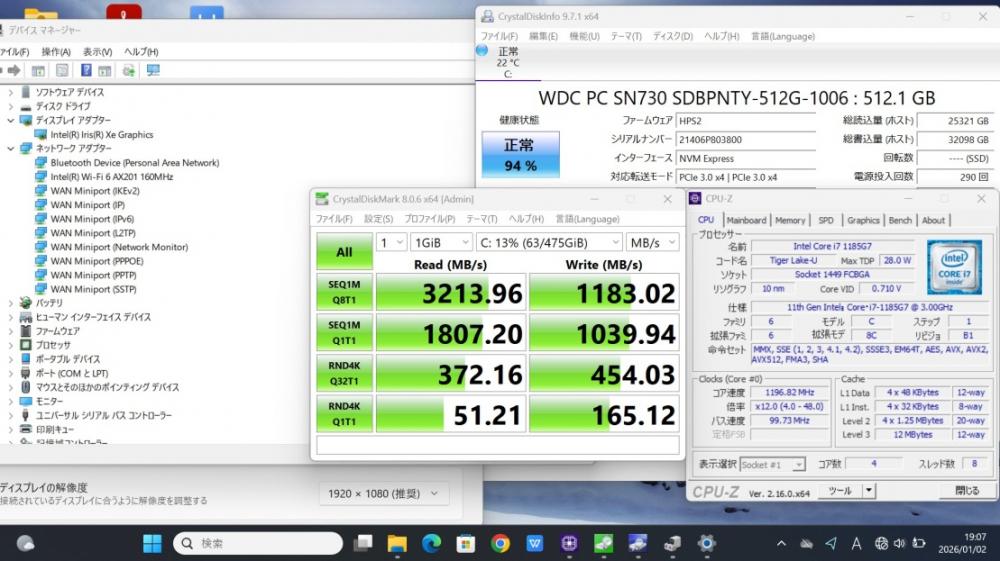Image resolution: width=1000 pixels, height=561 pixels.
Task: Click the battery tray icon
Action: pos(918,544)
